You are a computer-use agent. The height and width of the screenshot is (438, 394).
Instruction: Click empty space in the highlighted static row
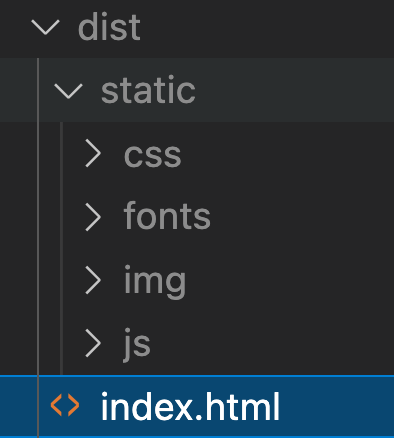pyautogui.click(x=293, y=90)
